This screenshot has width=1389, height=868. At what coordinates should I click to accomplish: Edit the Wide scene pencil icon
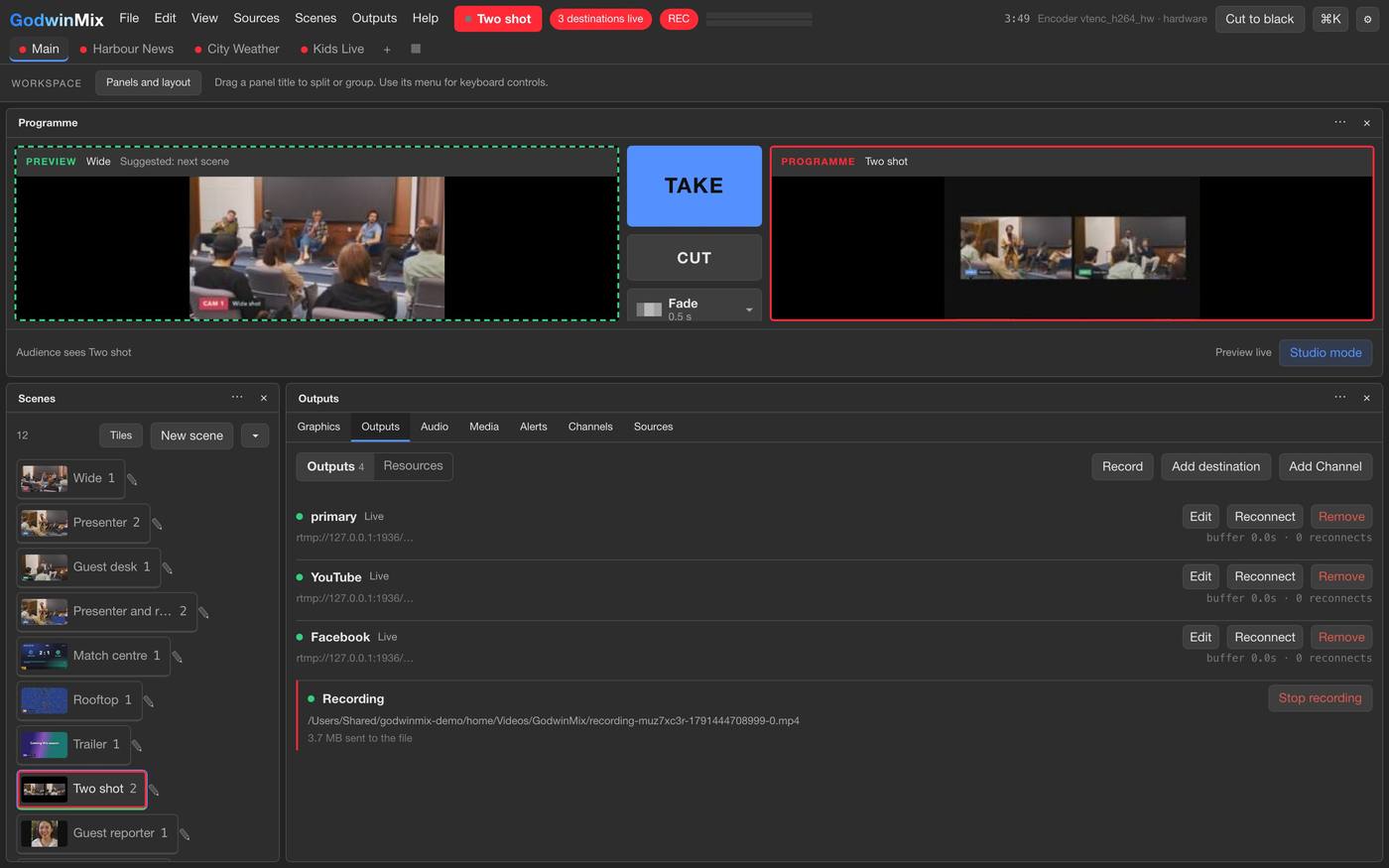pyautogui.click(x=132, y=479)
